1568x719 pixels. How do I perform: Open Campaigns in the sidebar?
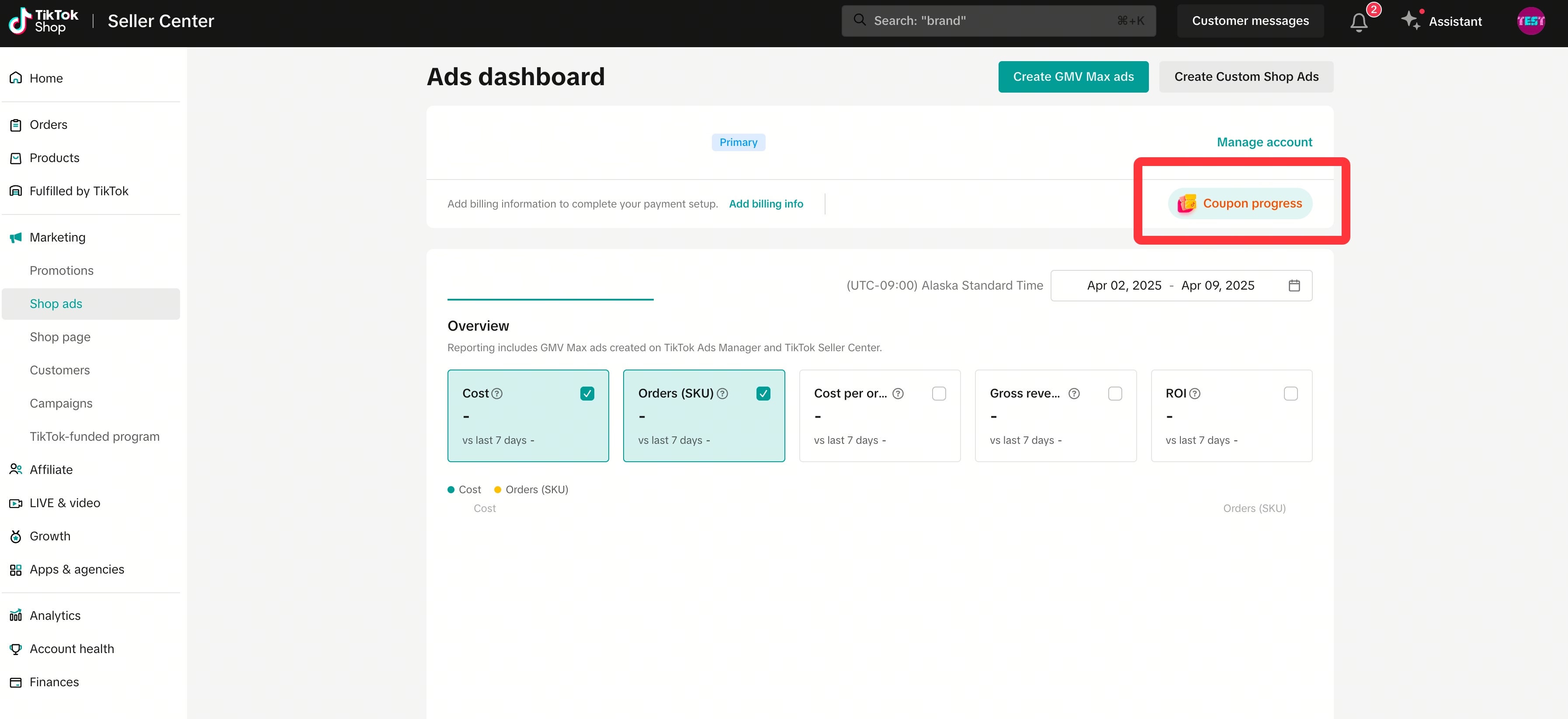(x=91, y=403)
